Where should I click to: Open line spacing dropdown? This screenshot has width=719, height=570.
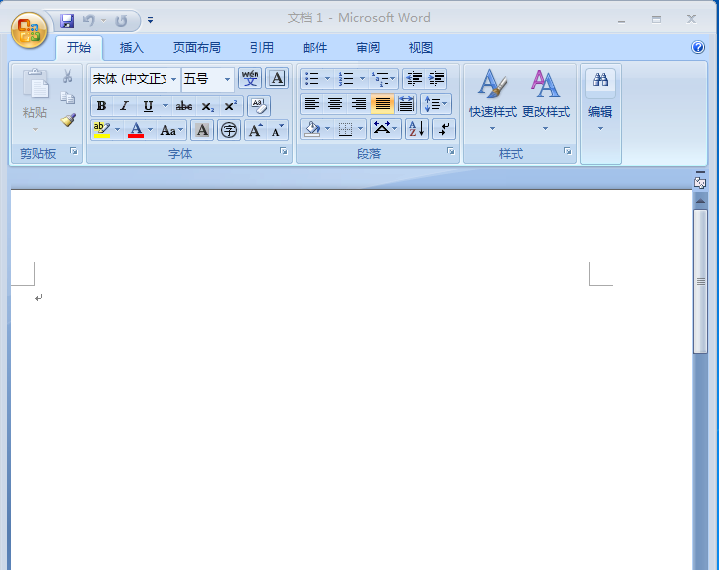pos(436,104)
